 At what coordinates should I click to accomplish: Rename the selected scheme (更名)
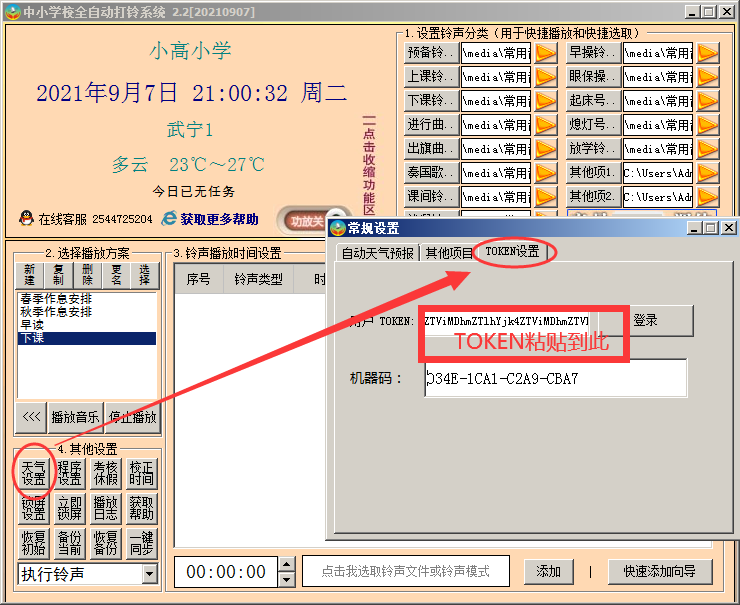[116, 275]
